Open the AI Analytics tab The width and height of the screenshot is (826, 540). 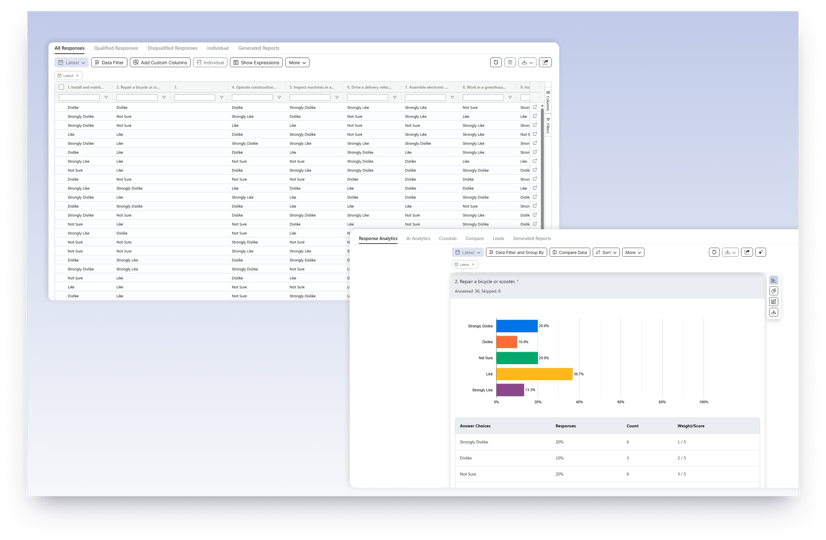coord(418,239)
